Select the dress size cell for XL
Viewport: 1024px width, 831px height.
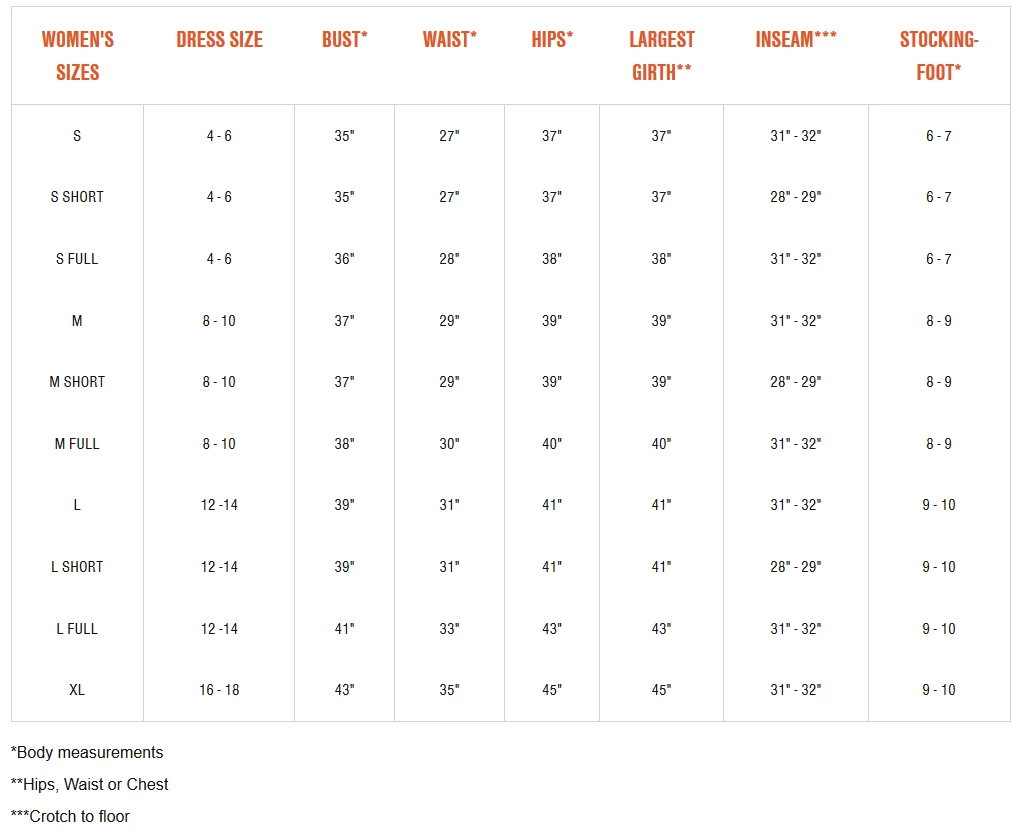point(219,690)
